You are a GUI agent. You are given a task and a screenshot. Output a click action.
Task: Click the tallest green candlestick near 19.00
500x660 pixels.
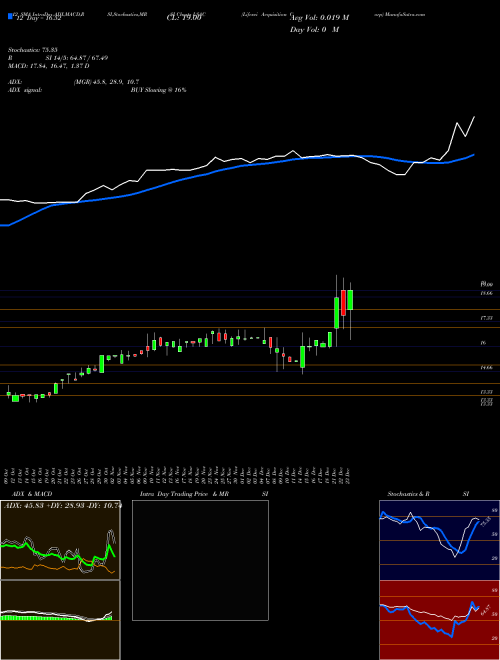click(x=337, y=313)
